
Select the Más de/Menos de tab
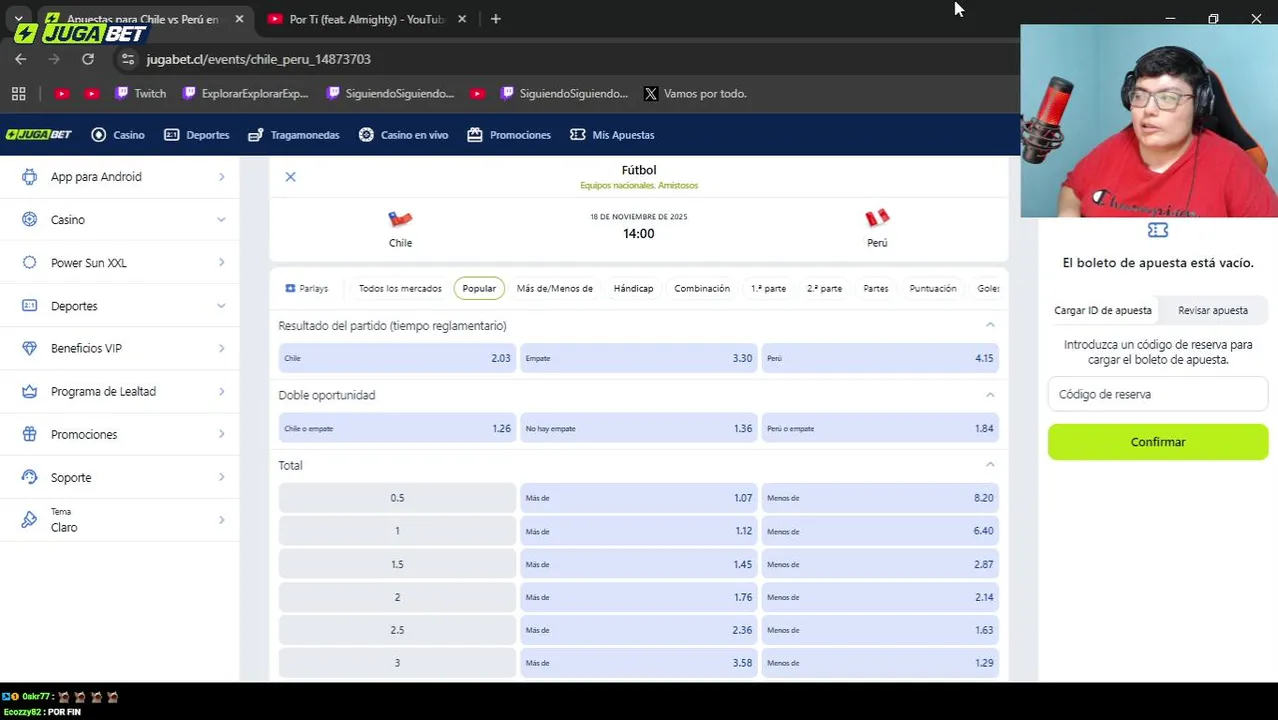(554, 288)
